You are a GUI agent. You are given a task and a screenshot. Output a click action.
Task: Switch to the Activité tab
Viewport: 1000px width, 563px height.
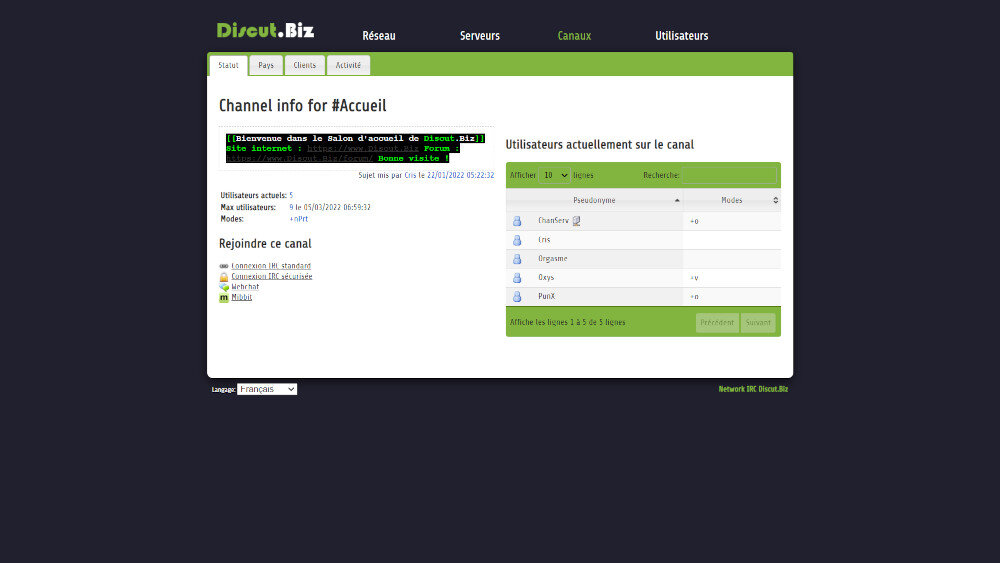(x=348, y=65)
